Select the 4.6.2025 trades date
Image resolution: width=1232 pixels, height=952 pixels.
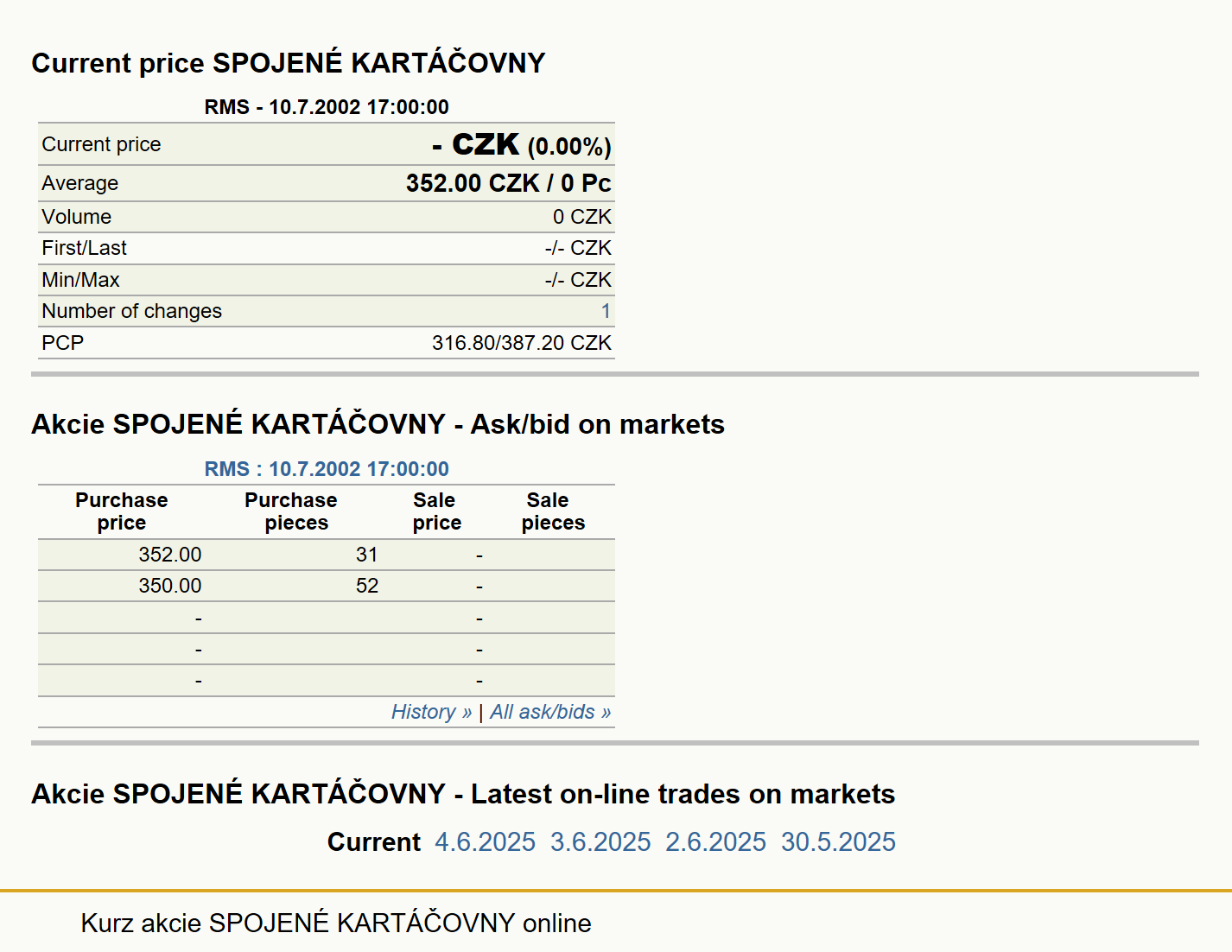click(485, 841)
